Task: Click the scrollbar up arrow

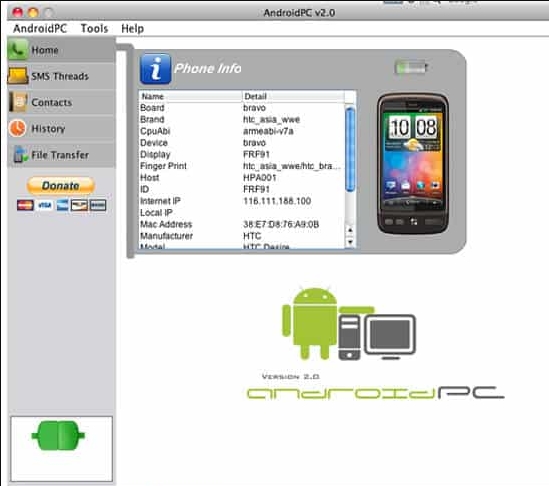Action: 350,230
